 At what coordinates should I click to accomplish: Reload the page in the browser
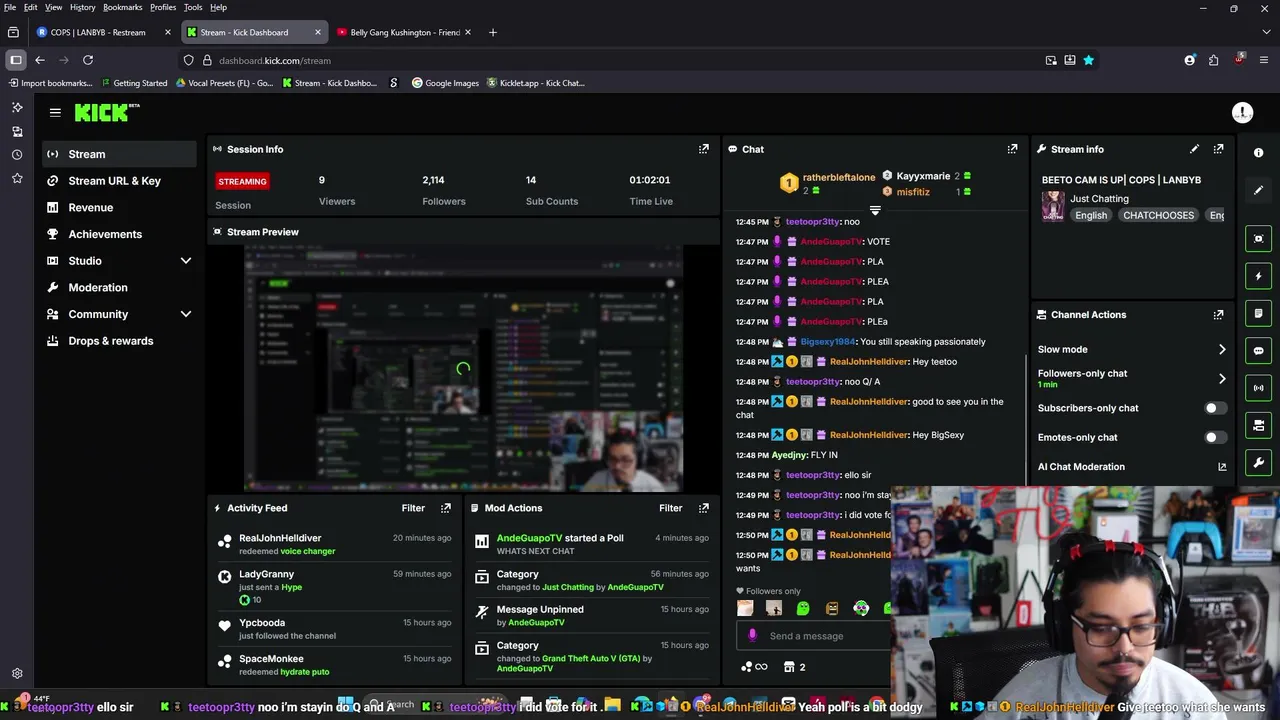click(x=88, y=60)
